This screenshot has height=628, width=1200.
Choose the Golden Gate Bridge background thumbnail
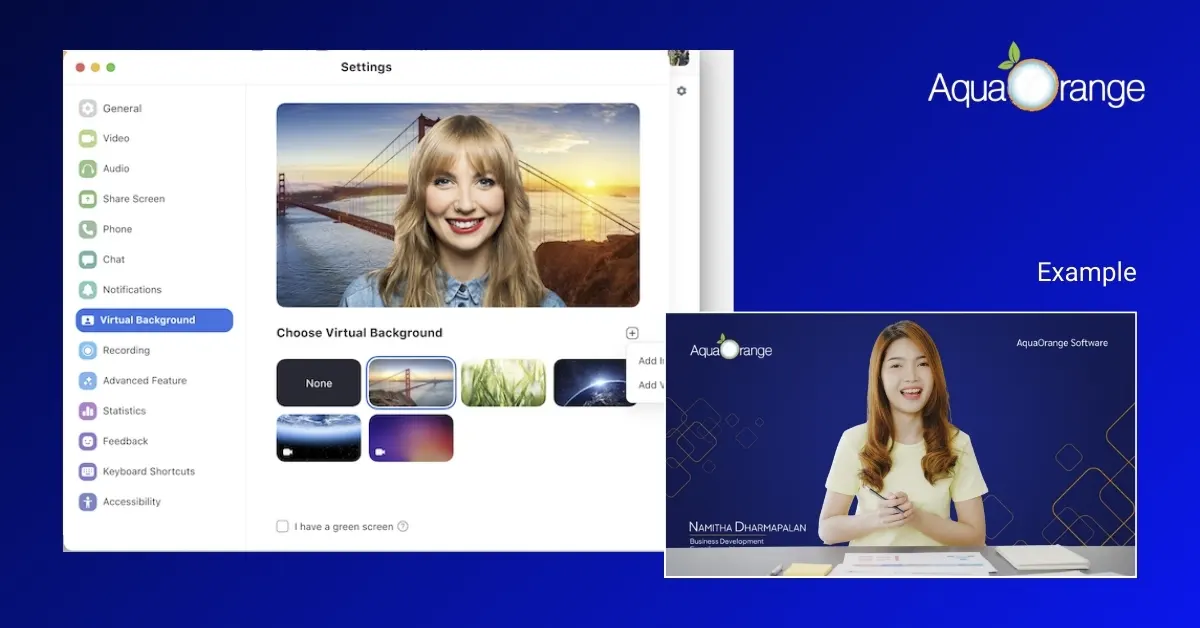(x=411, y=383)
